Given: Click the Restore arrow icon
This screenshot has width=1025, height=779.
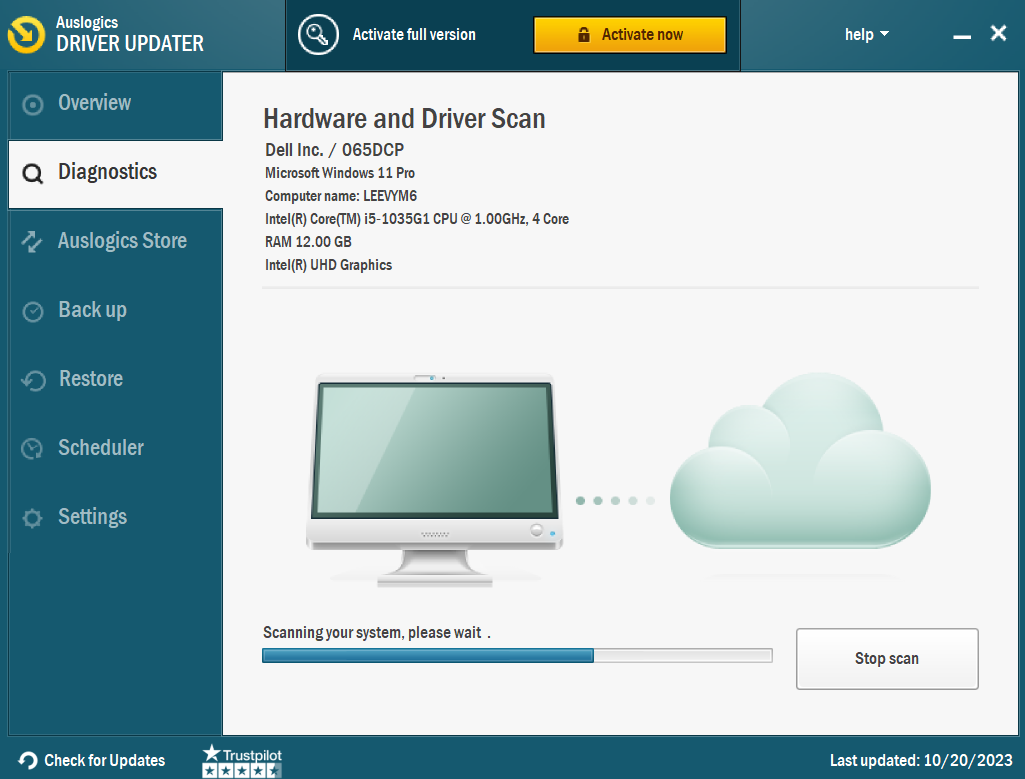Looking at the screenshot, I should [x=32, y=379].
